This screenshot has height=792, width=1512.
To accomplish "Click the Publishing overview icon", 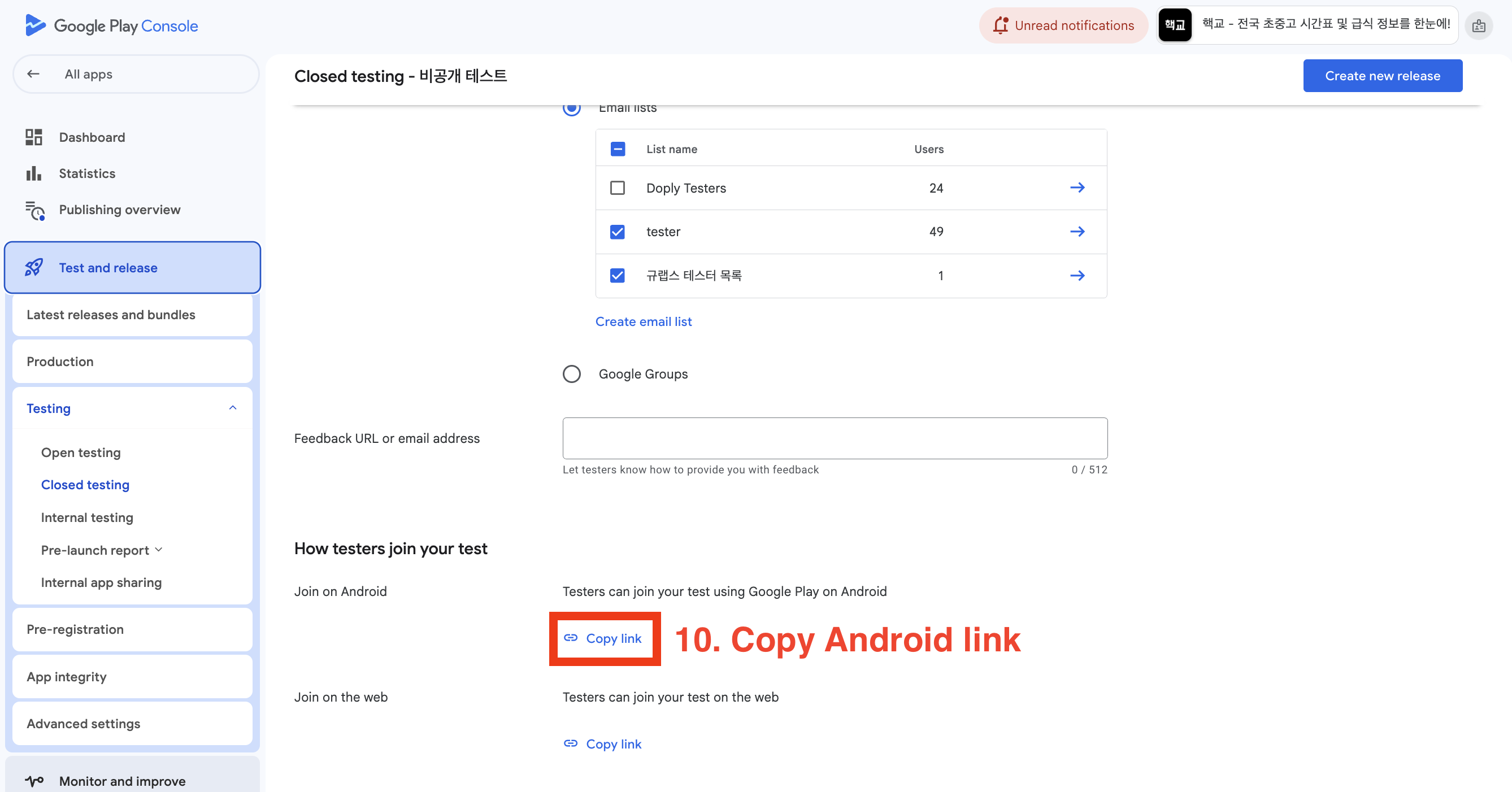I will coord(35,210).
